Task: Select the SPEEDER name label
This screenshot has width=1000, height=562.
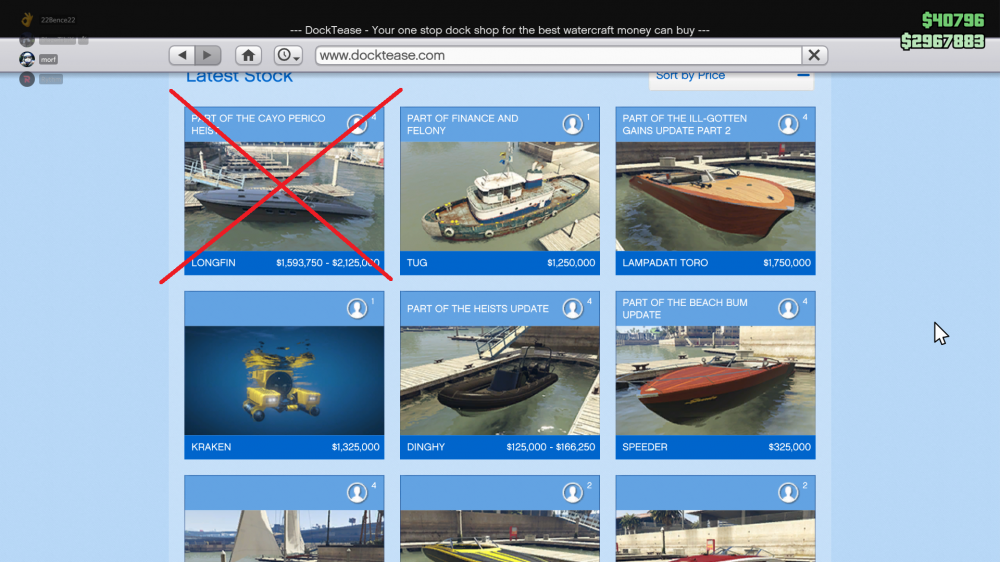Action: click(645, 447)
